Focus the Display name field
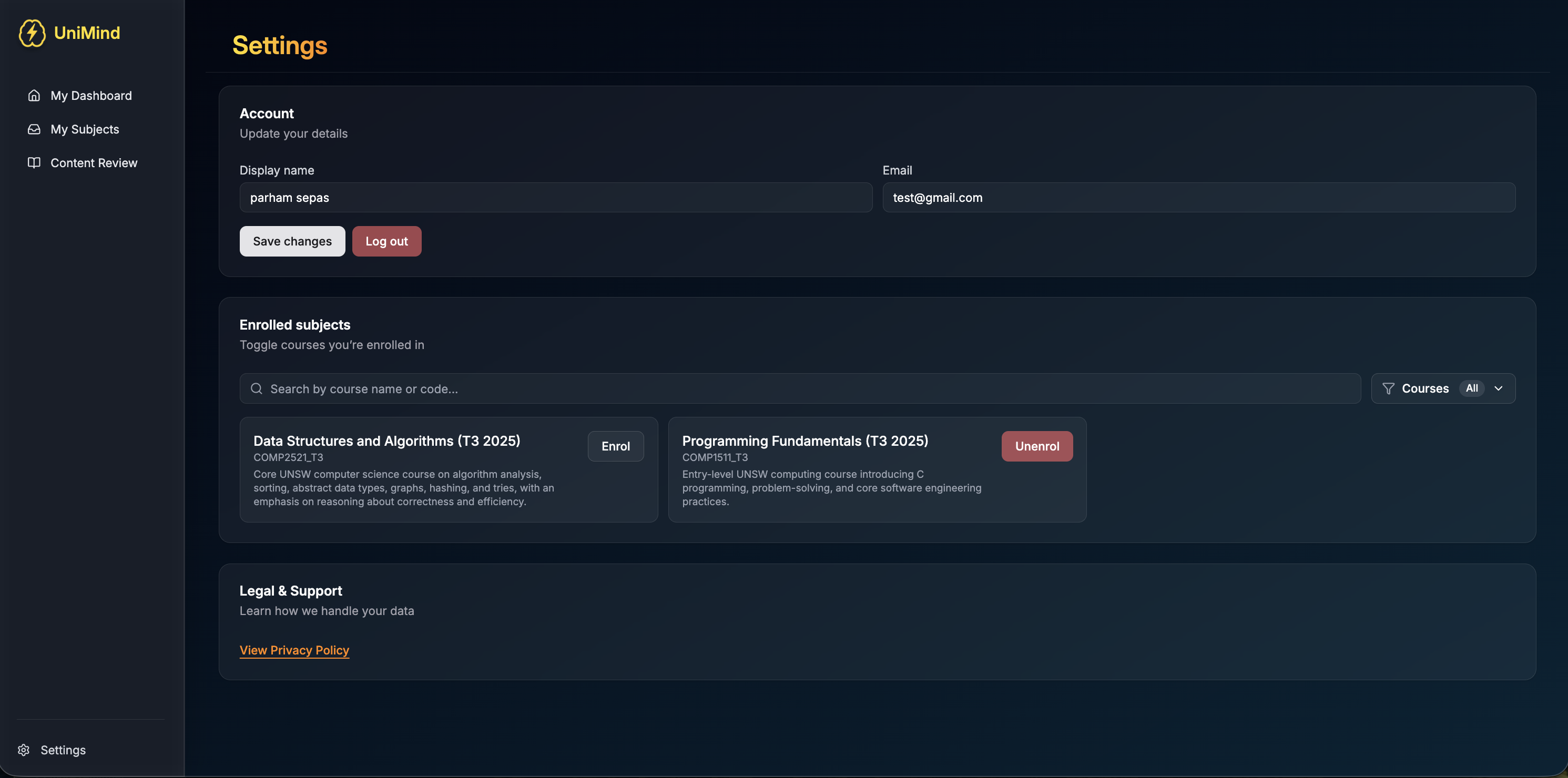The height and width of the screenshot is (778, 1568). pyautogui.click(x=555, y=197)
